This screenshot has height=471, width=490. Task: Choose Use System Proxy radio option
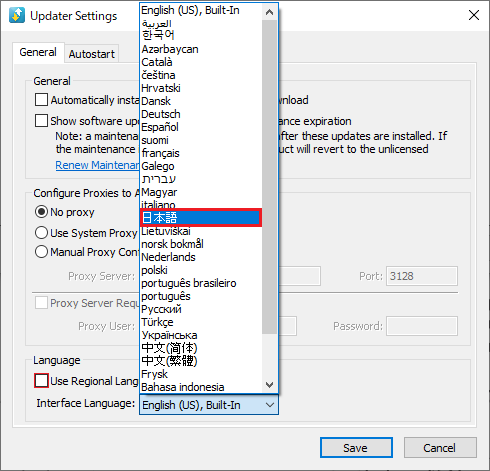(x=41, y=232)
